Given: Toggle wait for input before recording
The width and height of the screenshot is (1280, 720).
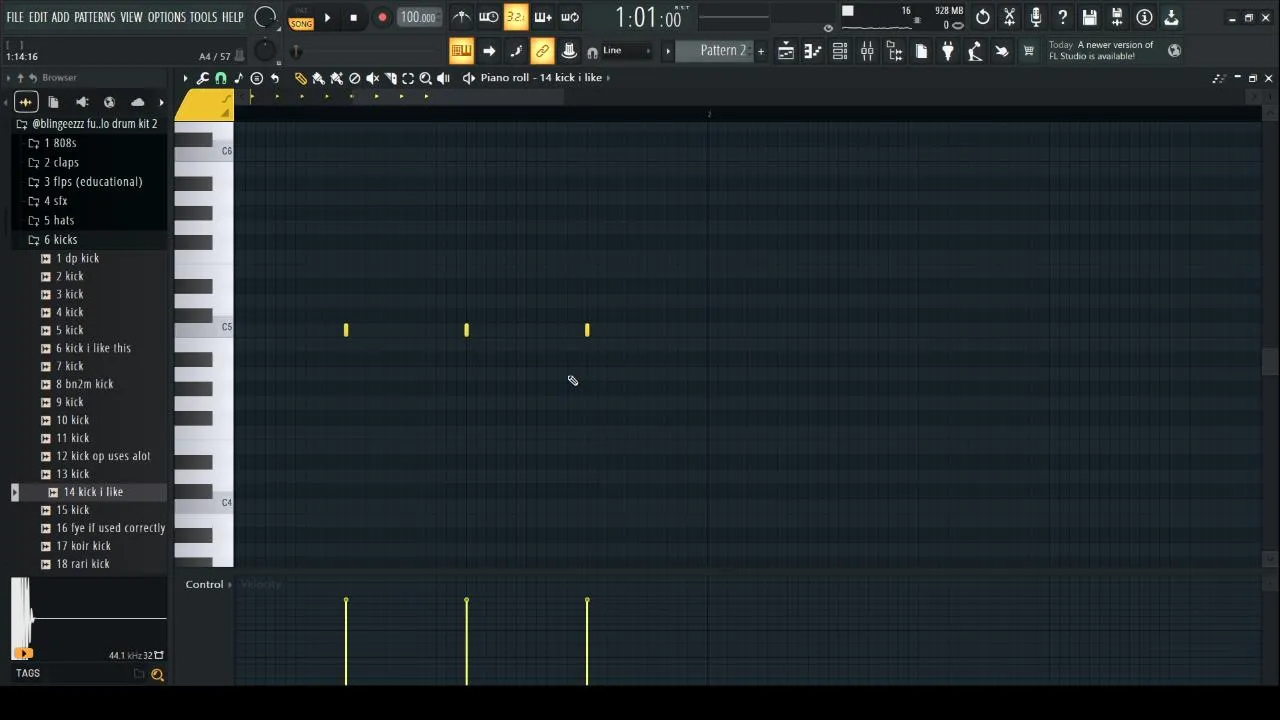Looking at the screenshot, I should click(488, 17).
